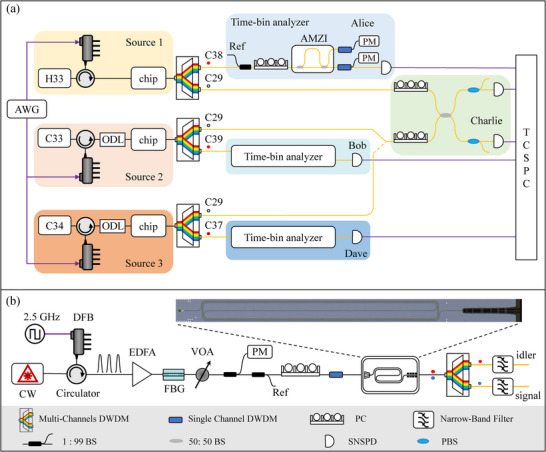Click the Single Channel DWDM legend icon
The width and height of the screenshot is (546, 452).
tap(175, 420)
